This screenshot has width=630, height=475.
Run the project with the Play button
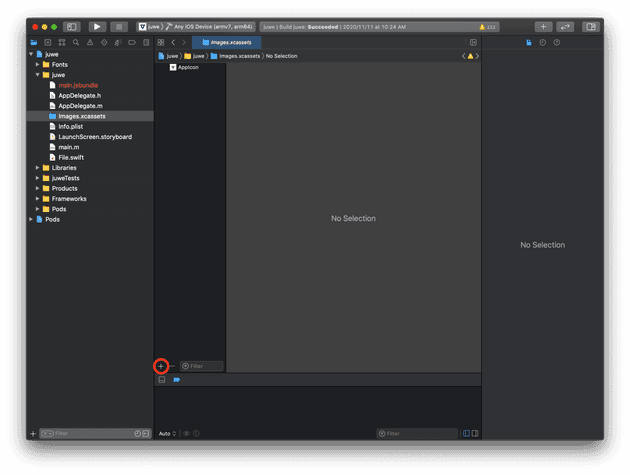point(97,27)
